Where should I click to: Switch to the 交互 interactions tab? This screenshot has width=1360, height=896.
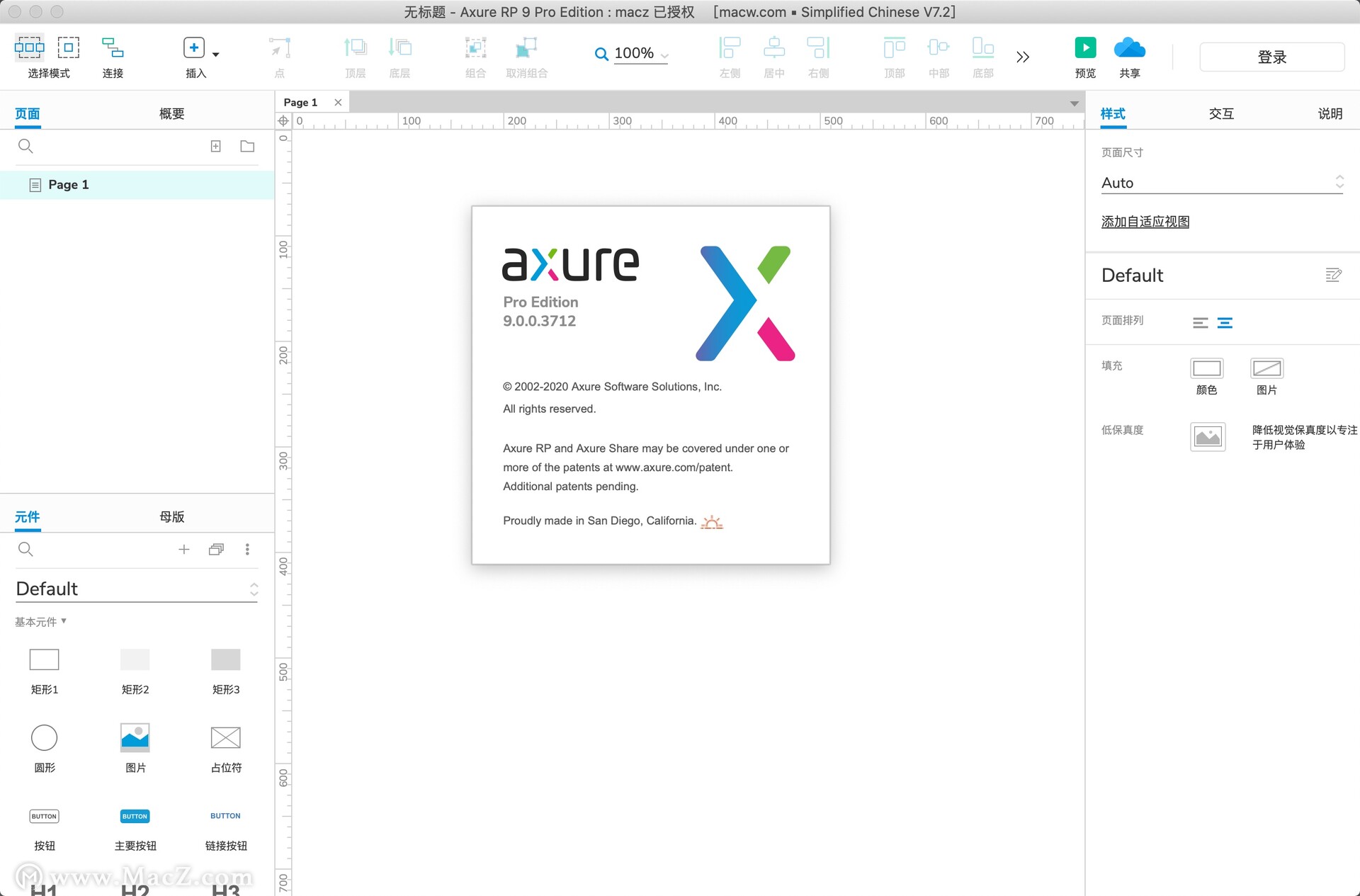1221,113
